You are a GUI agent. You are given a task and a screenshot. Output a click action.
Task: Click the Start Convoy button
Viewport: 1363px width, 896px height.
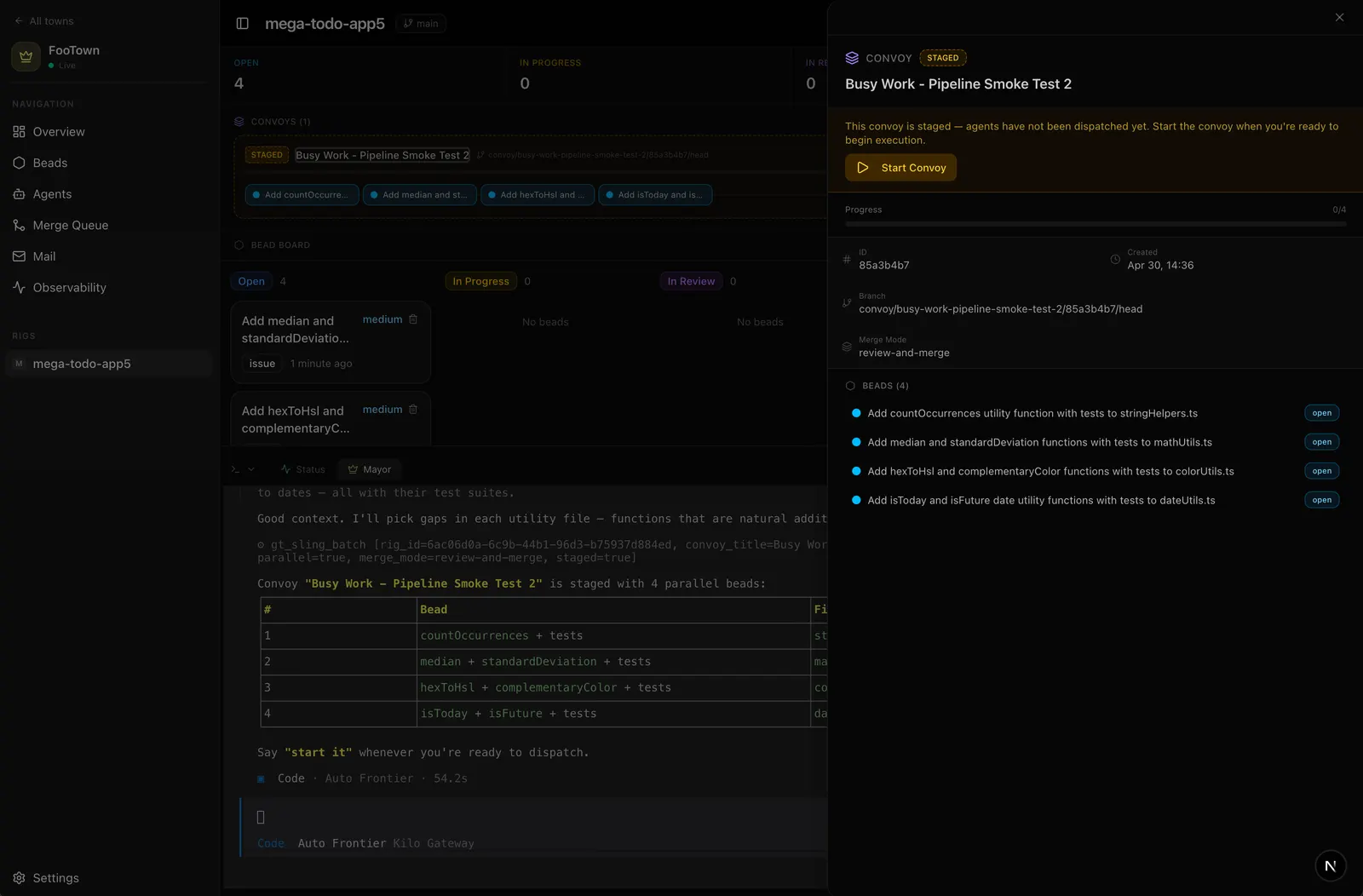pos(900,168)
